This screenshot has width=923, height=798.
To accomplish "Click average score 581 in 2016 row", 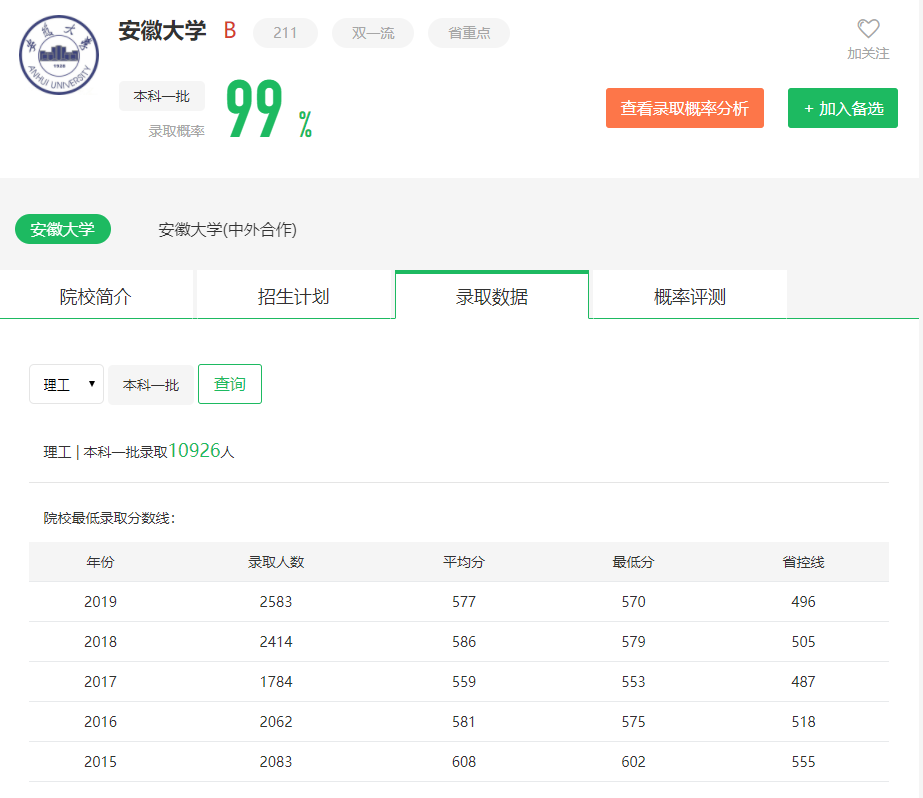I will (464, 721).
